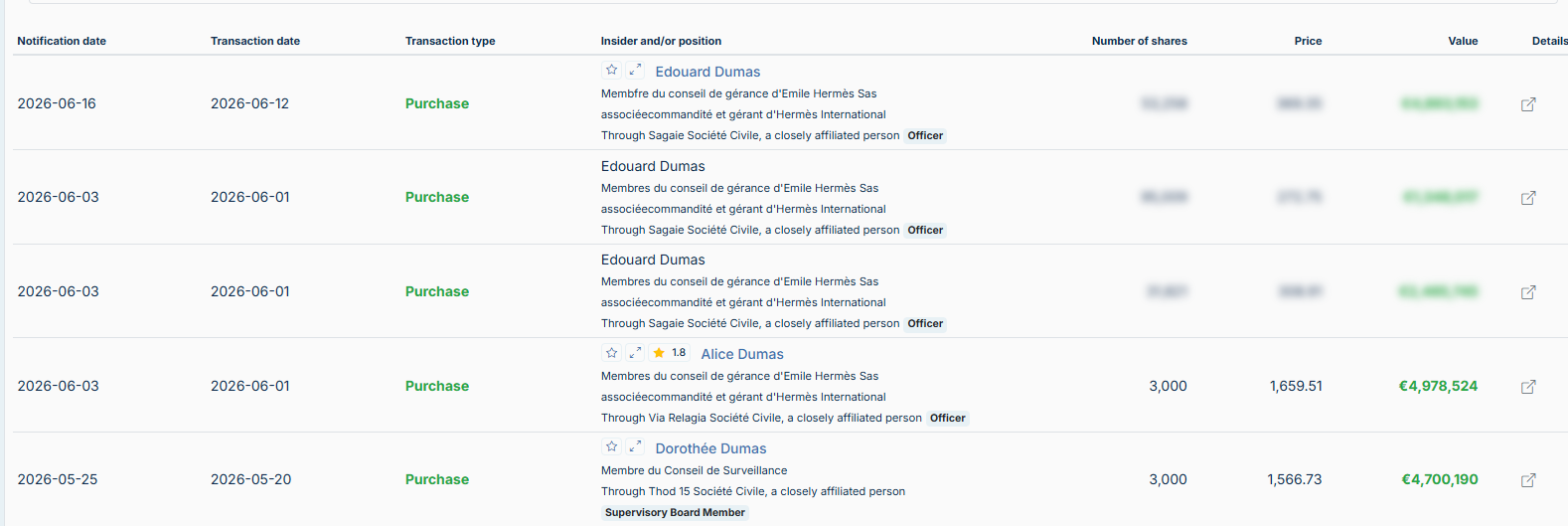Screen dimensions: 1568x526
Task: Expand Alice Dumas insider details
Action: (x=635, y=353)
